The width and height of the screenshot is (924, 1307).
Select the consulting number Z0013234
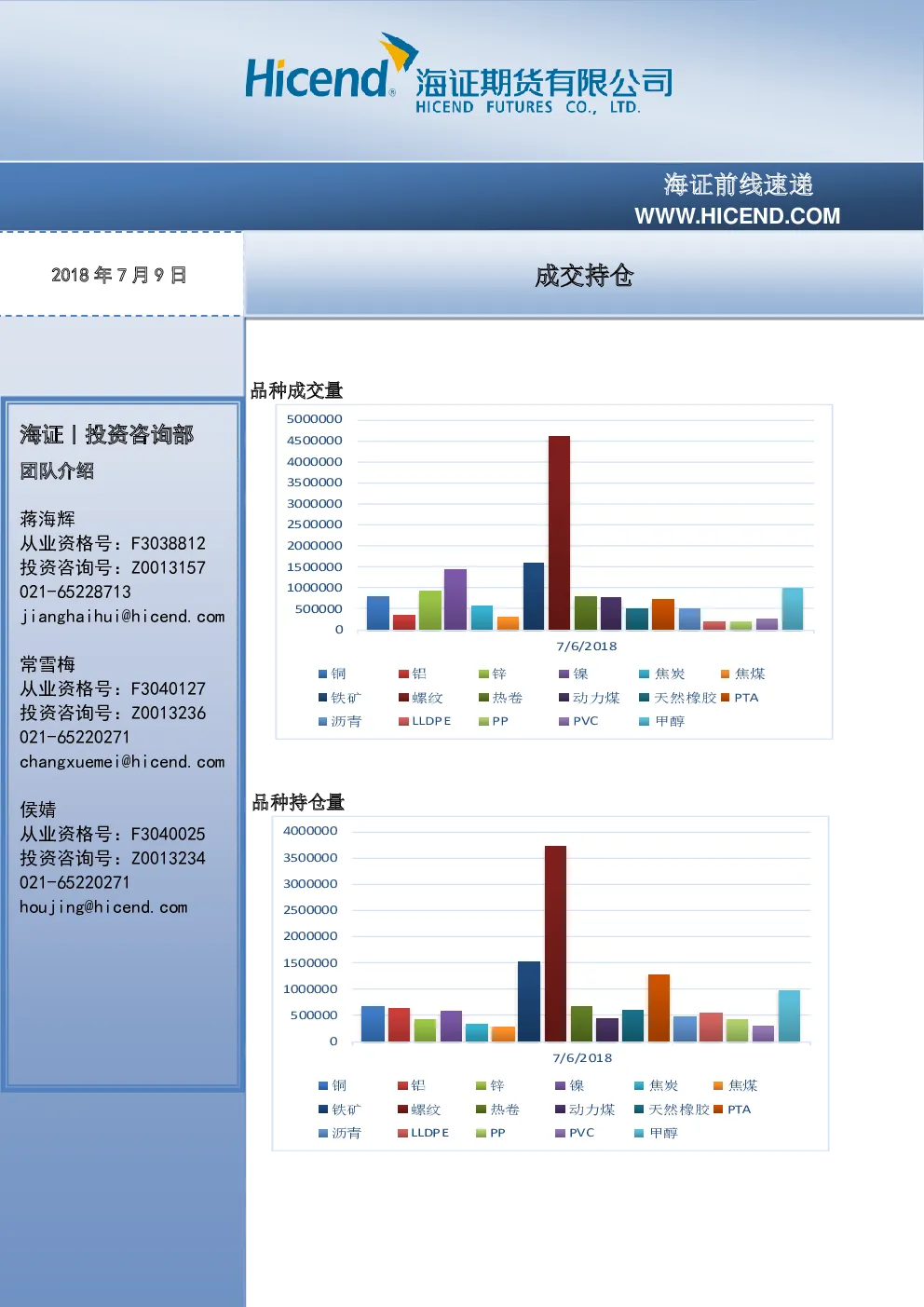coord(169,859)
